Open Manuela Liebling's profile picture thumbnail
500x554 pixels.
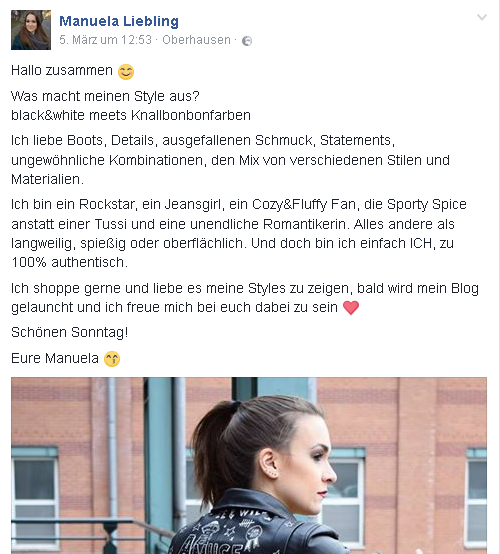point(31,30)
